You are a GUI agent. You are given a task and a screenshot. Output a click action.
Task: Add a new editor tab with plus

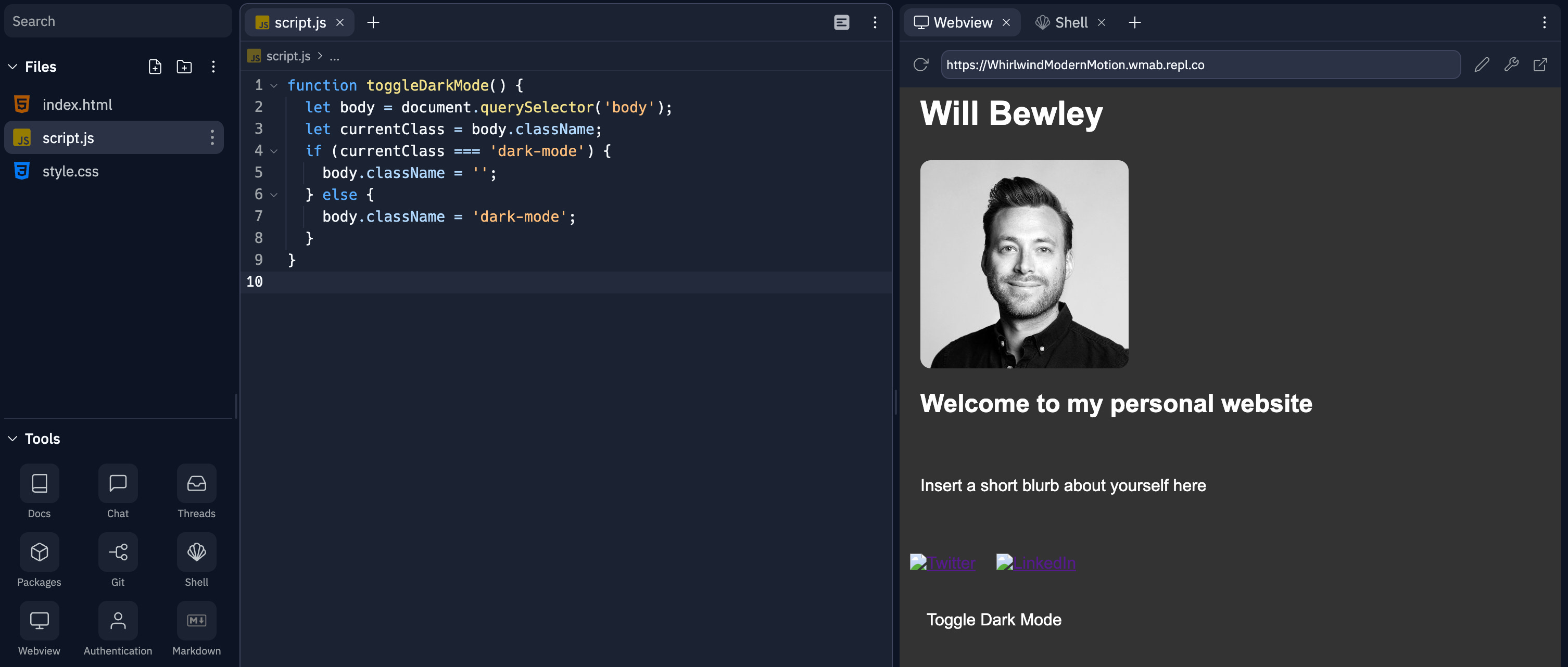point(373,22)
